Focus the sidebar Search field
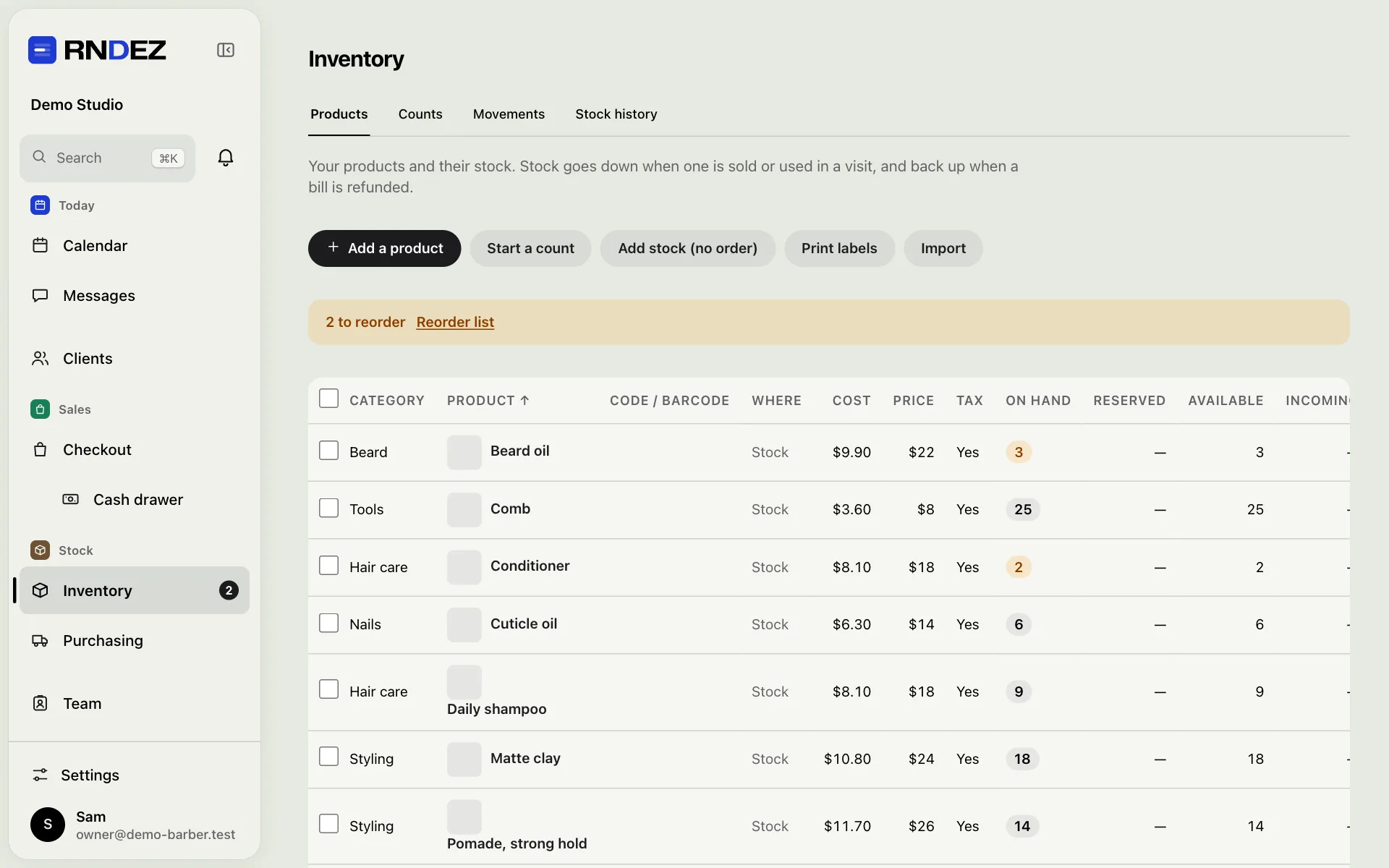Image resolution: width=1389 pixels, height=868 pixels. pyautogui.click(x=108, y=158)
